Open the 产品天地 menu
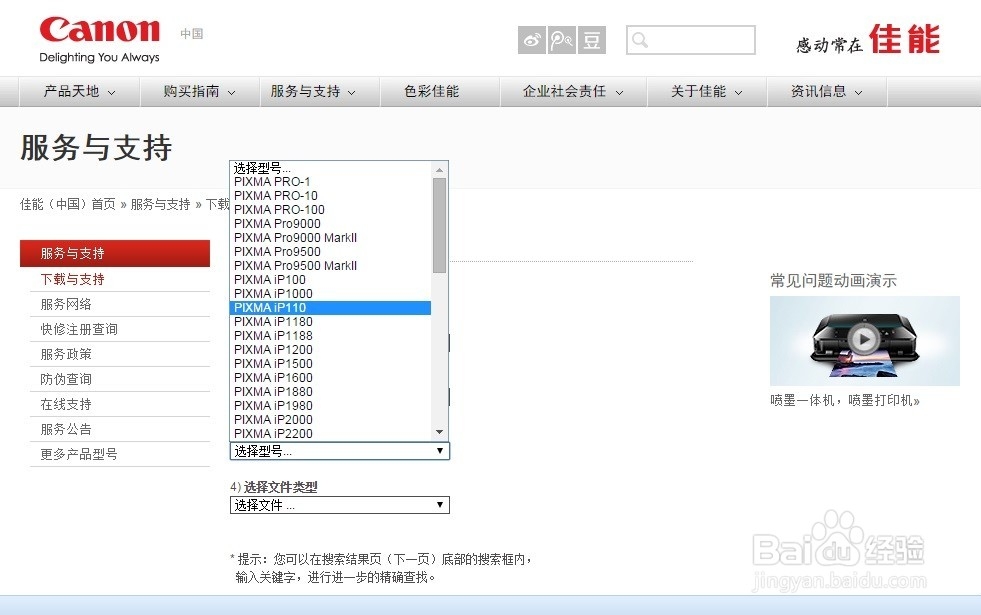 [79, 91]
